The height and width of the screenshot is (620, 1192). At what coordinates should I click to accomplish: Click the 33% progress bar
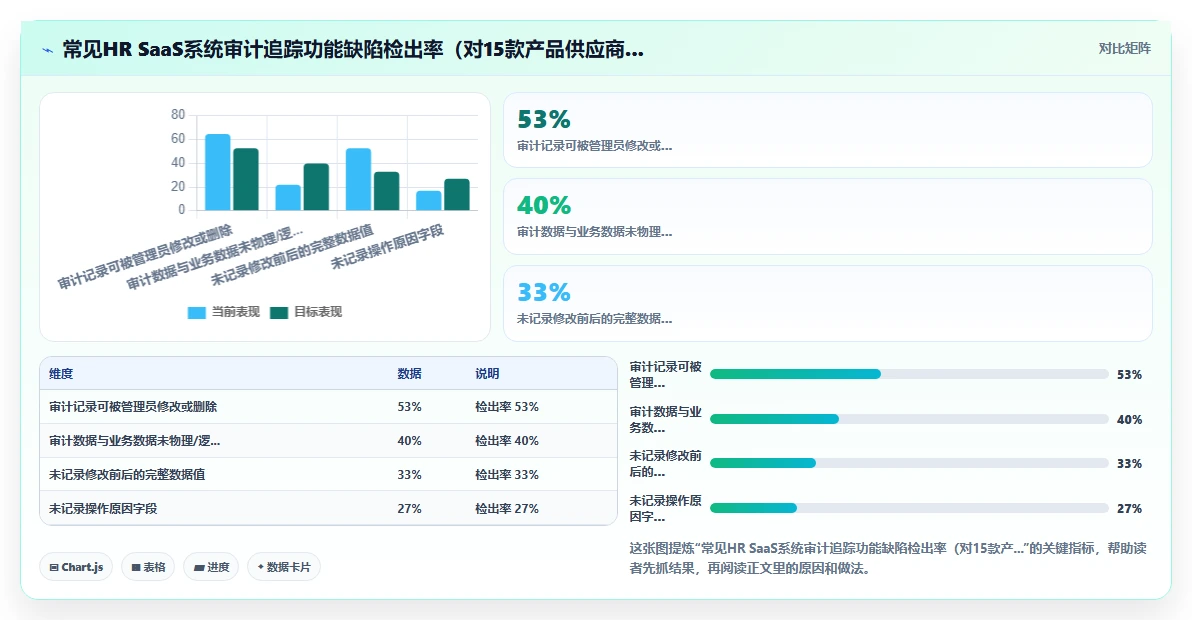click(x=909, y=463)
